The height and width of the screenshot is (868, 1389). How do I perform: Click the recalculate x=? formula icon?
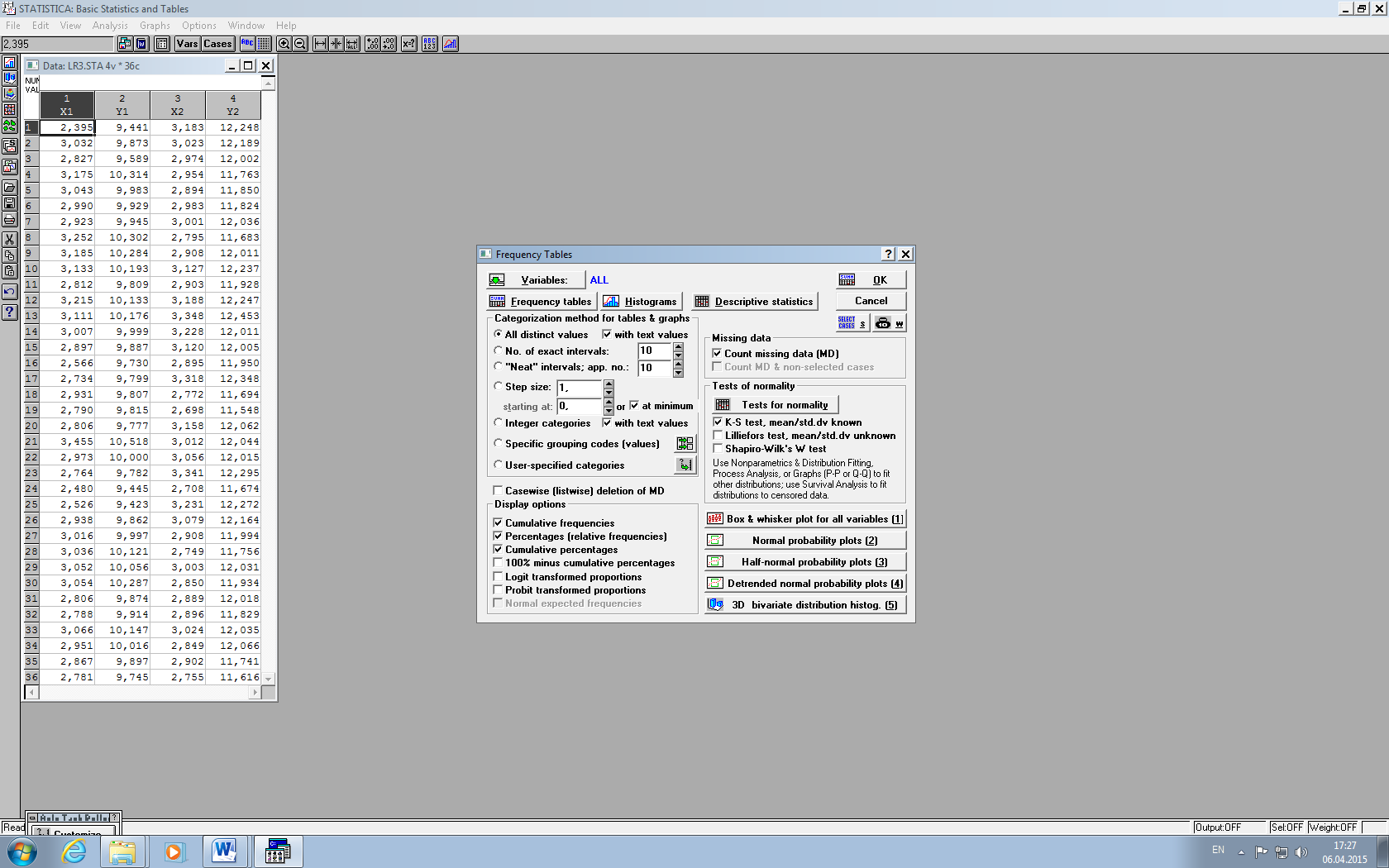[x=408, y=44]
